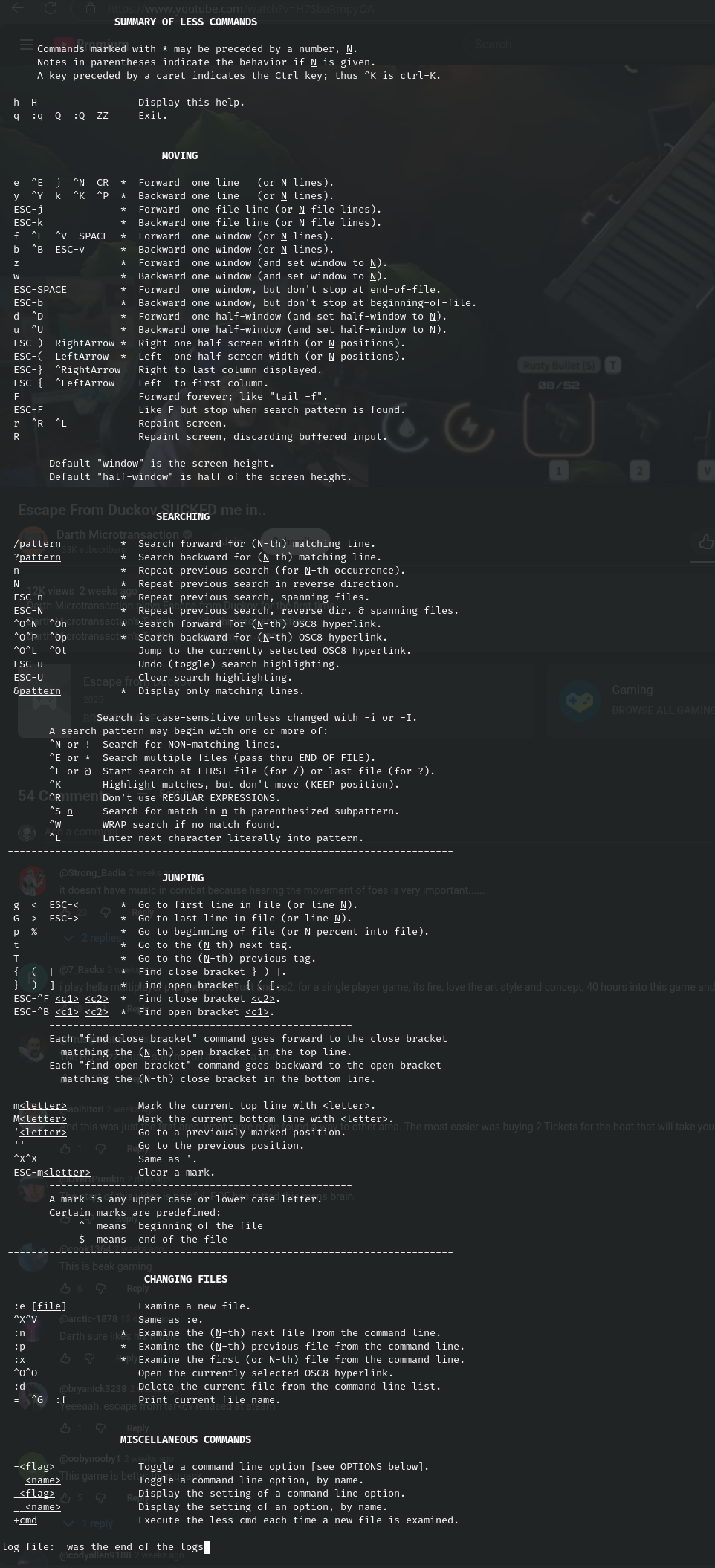Click 'Open the currently selected OSC8 hyperlink.'

pos(265,1373)
